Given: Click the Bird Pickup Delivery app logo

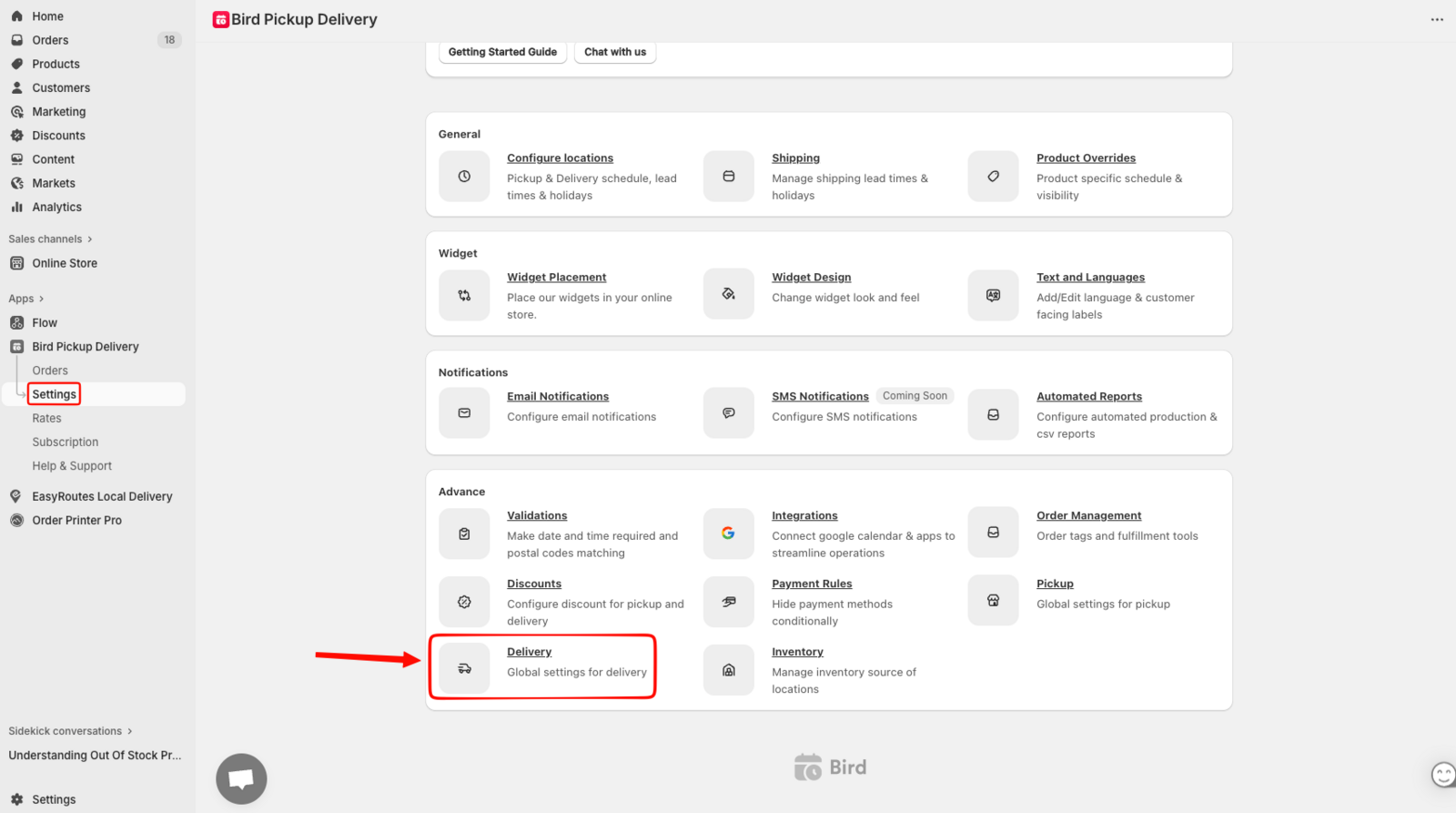Looking at the screenshot, I should [x=221, y=19].
